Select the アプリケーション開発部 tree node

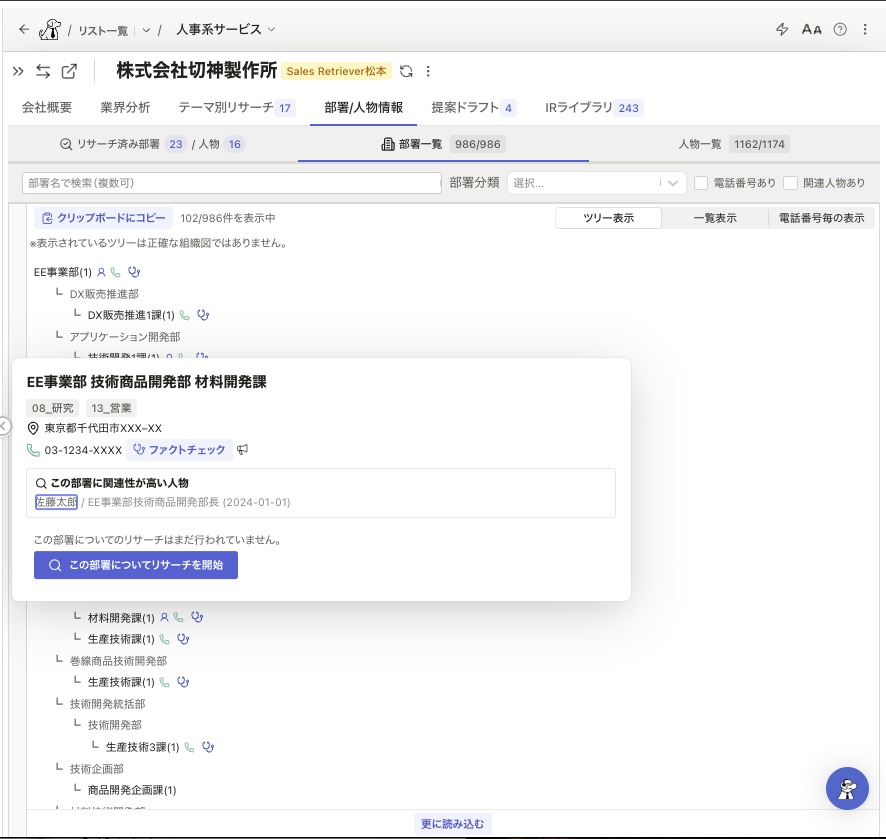(125, 337)
